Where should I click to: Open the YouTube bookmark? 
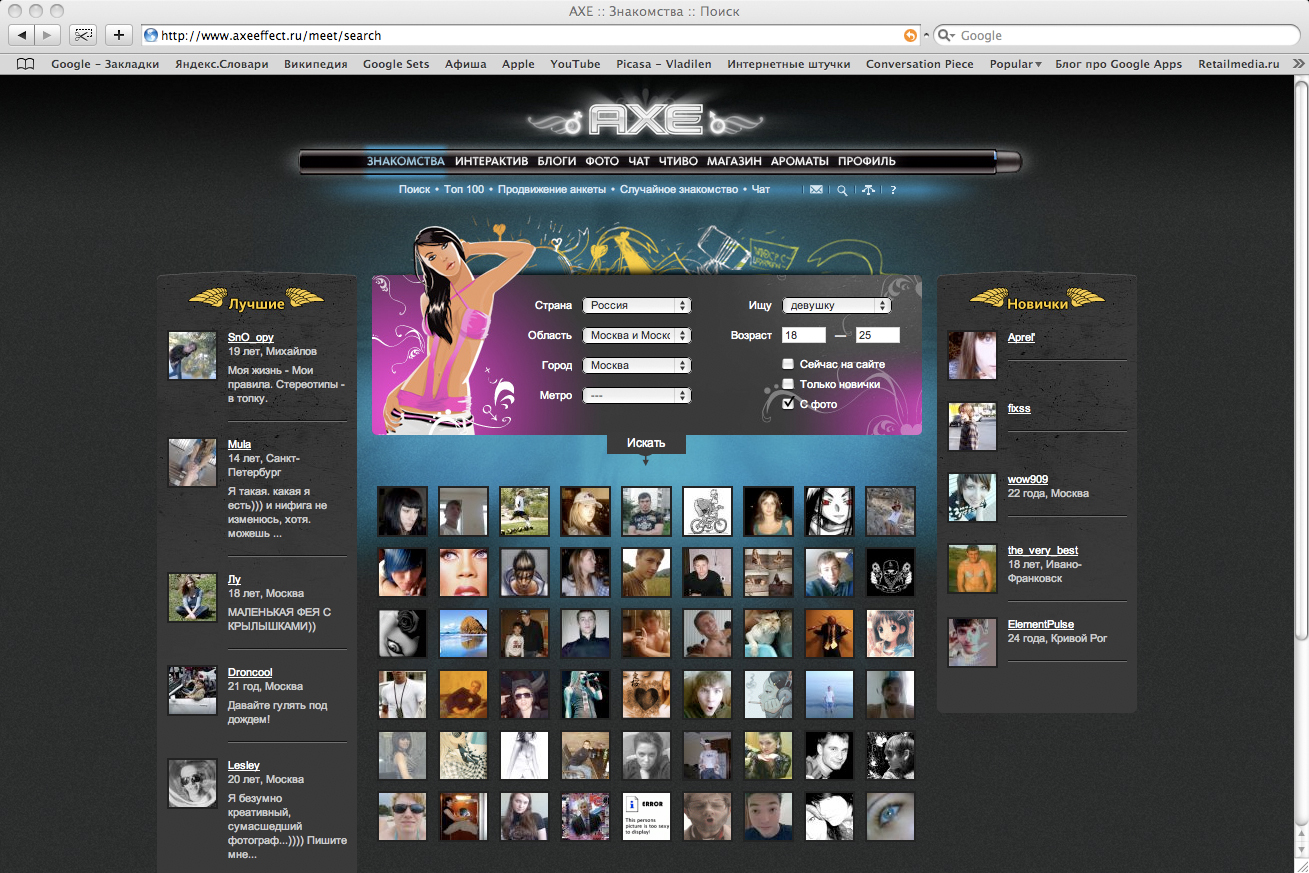[x=575, y=64]
